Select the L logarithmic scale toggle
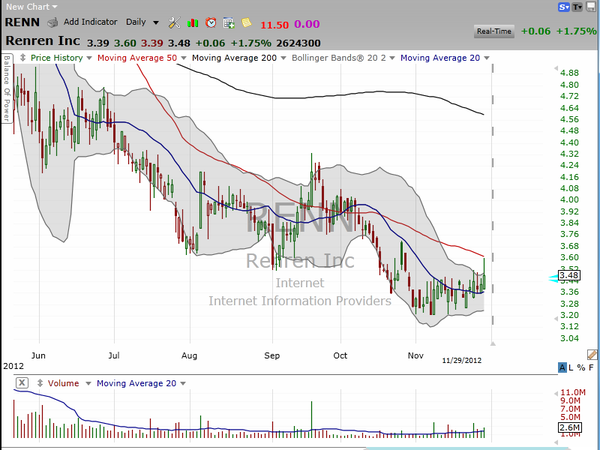The width and height of the screenshot is (600, 450). click(571, 368)
